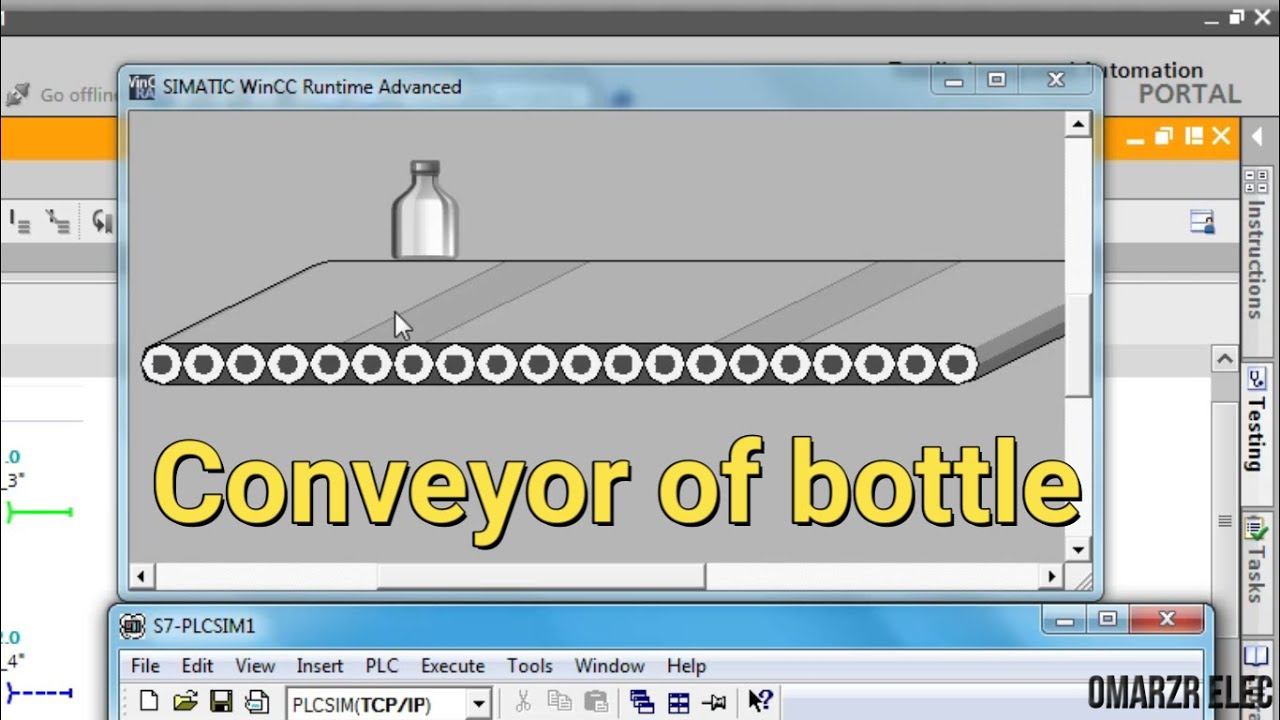The height and width of the screenshot is (720, 1280).
Task: Open the File menu in PLCSIM
Action: [x=145, y=666]
